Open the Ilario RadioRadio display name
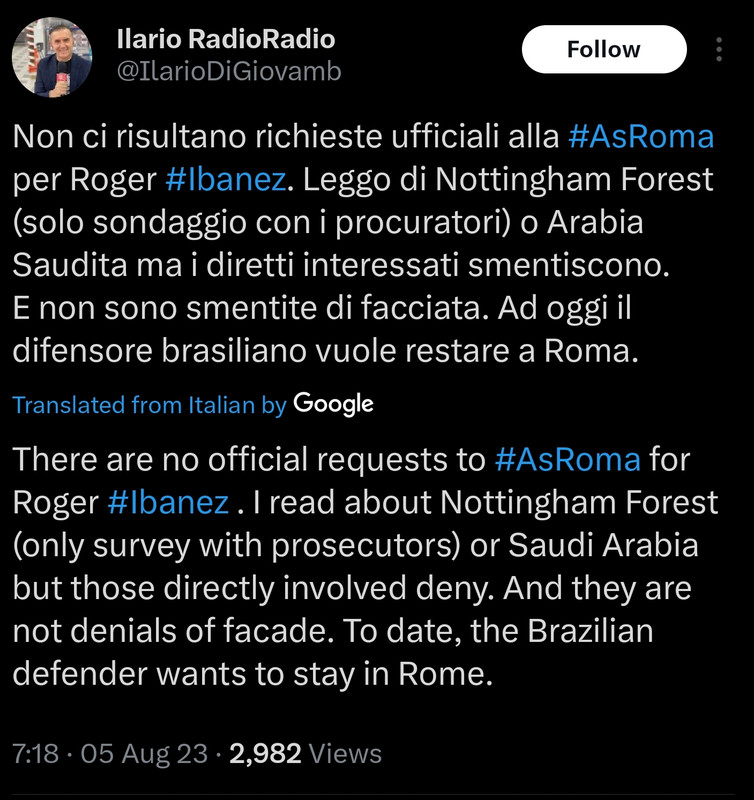The height and width of the screenshot is (800, 754). pyautogui.click(x=225, y=39)
